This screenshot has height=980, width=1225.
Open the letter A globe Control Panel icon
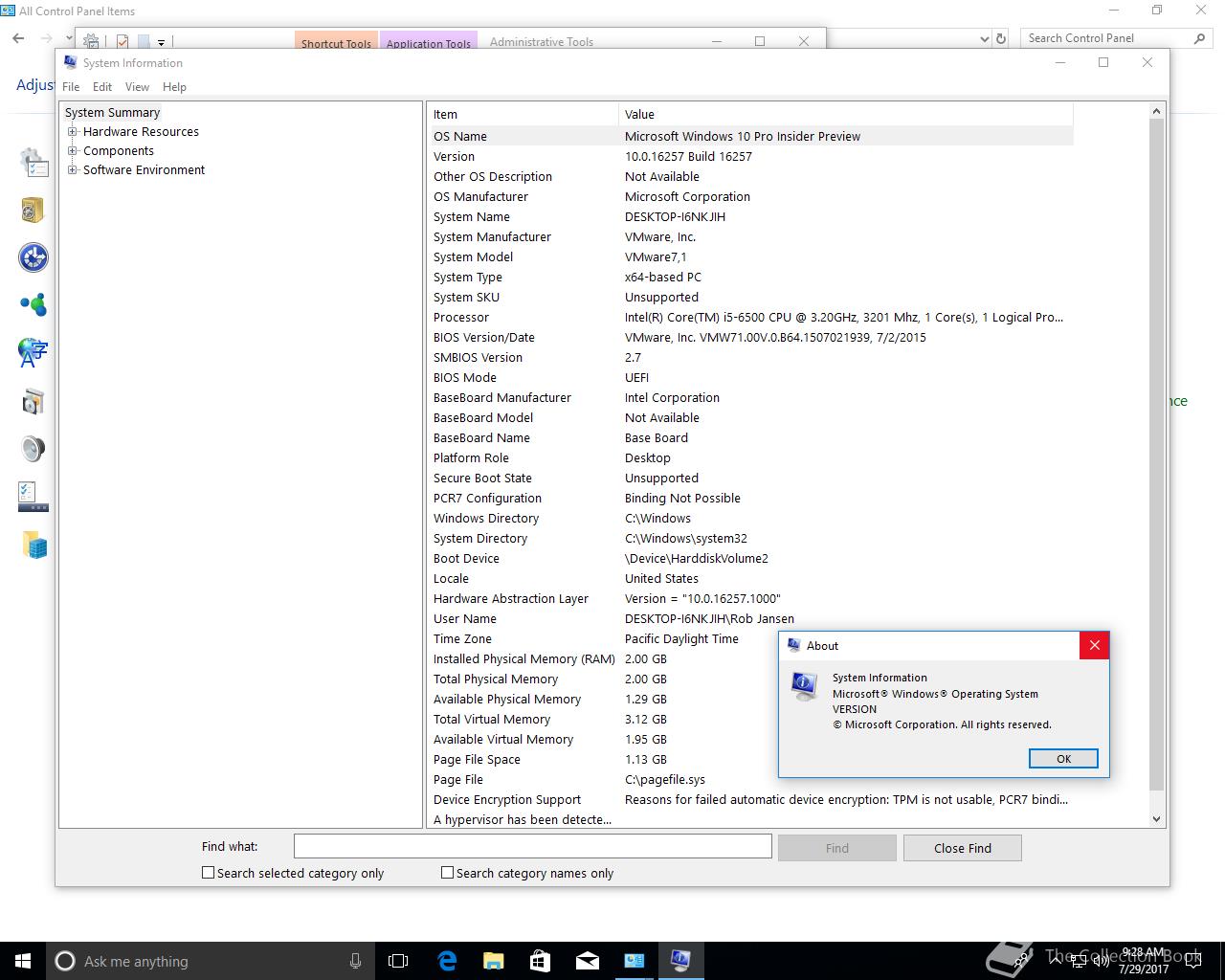(x=33, y=353)
